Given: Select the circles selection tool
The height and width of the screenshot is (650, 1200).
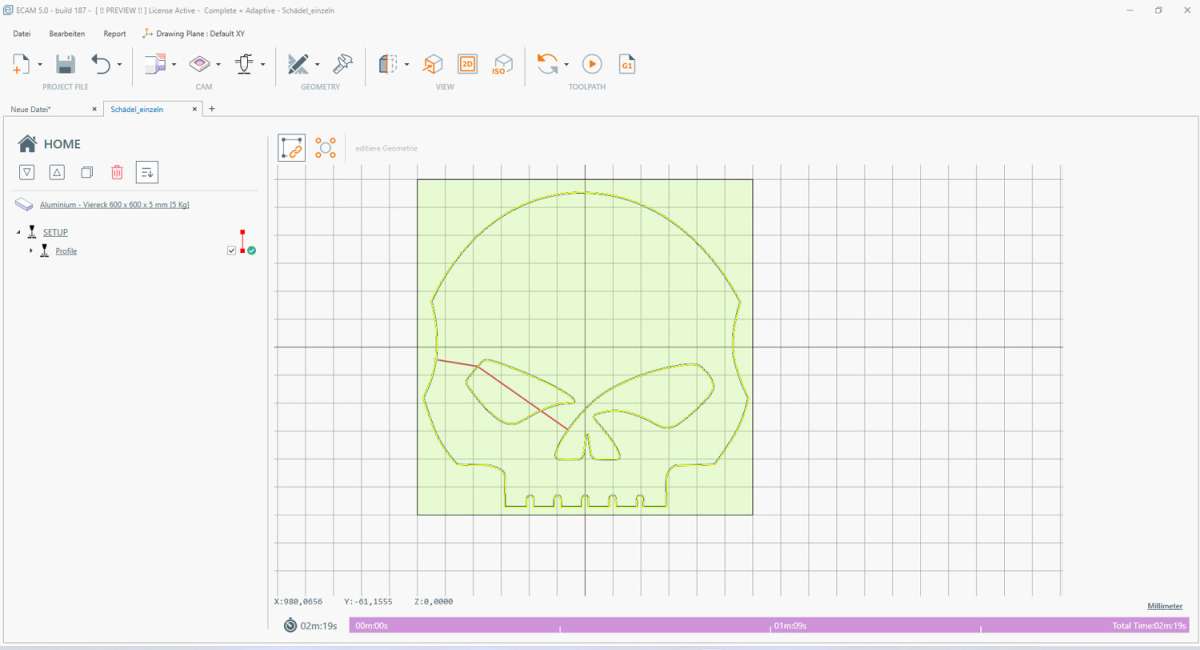Looking at the screenshot, I should (x=325, y=148).
